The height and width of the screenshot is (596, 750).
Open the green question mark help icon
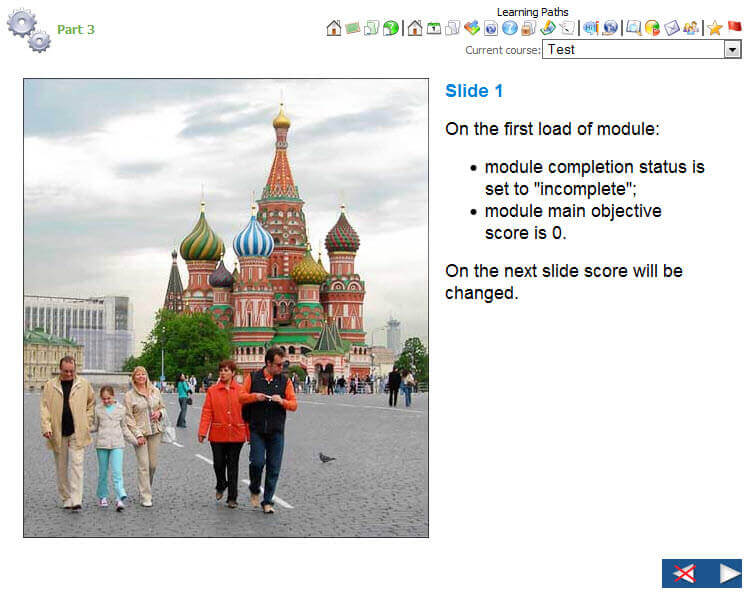coord(390,28)
